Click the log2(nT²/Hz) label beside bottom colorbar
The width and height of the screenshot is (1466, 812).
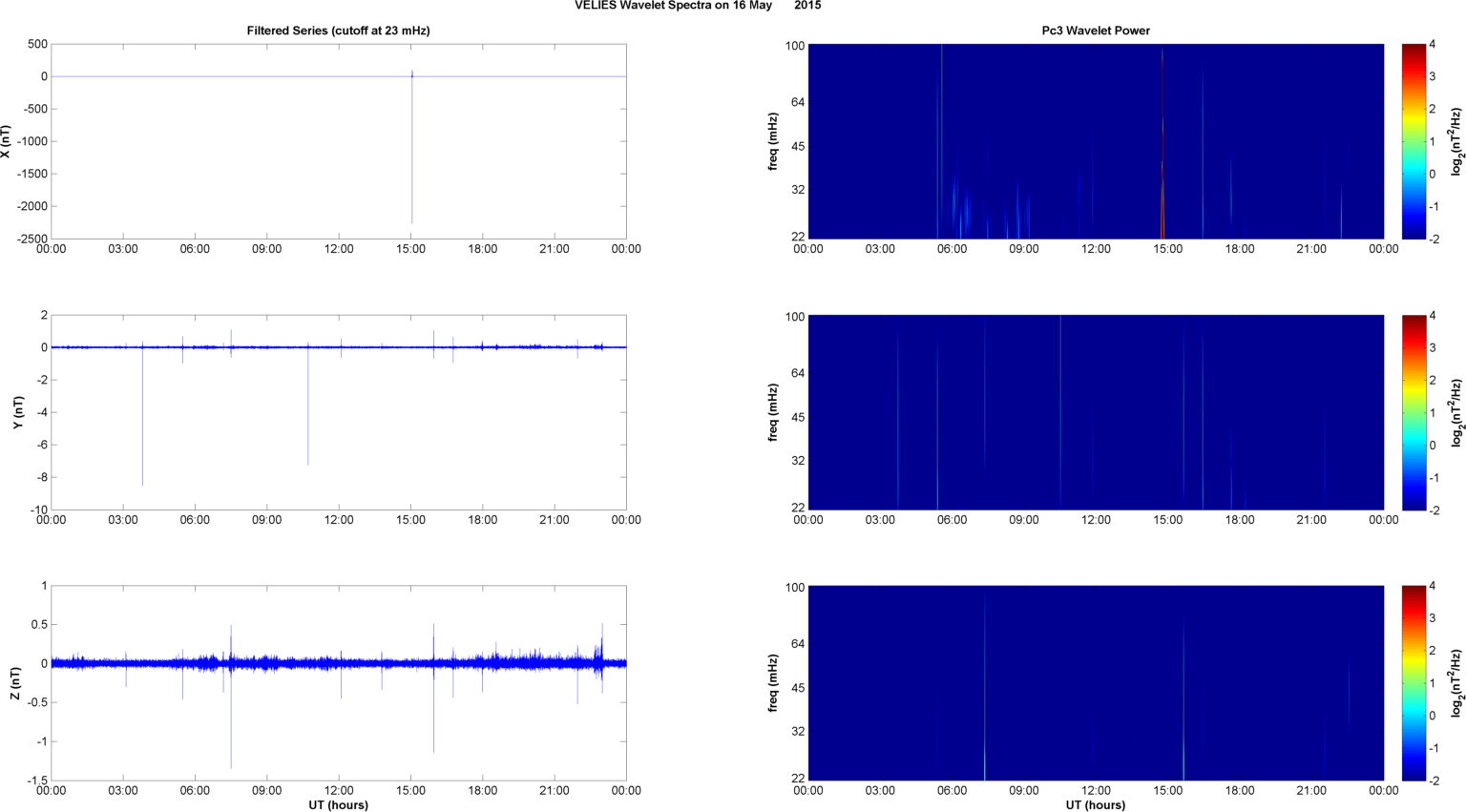tap(1456, 683)
